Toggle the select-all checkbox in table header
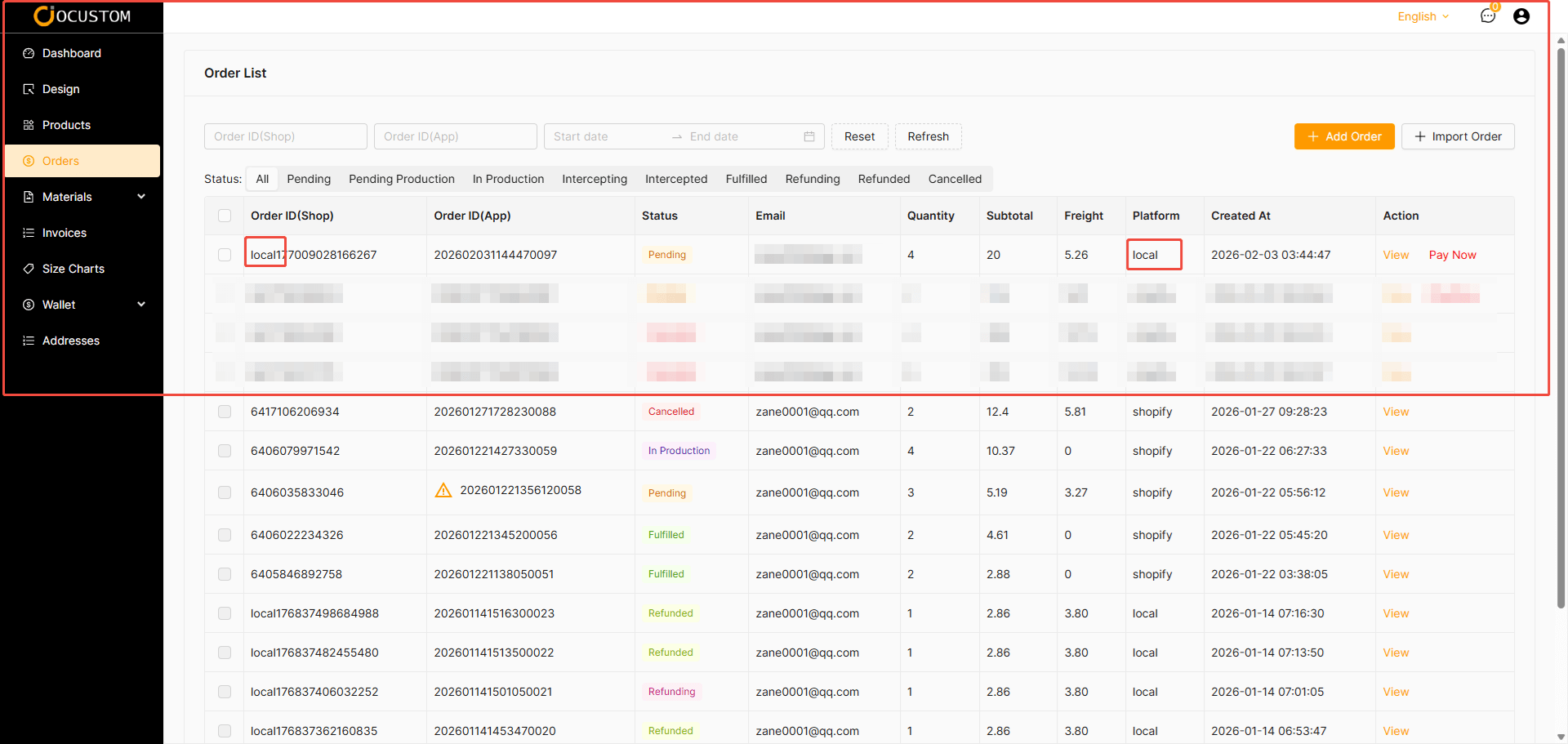1568x744 pixels. (225, 216)
